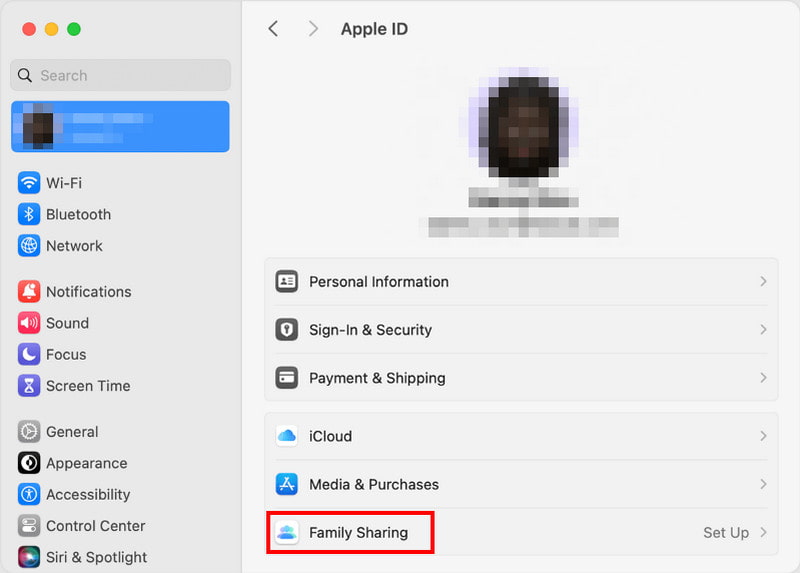This screenshot has width=800, height=573.
Task: Click the Notifications bell icon
Action: (29, 291)
